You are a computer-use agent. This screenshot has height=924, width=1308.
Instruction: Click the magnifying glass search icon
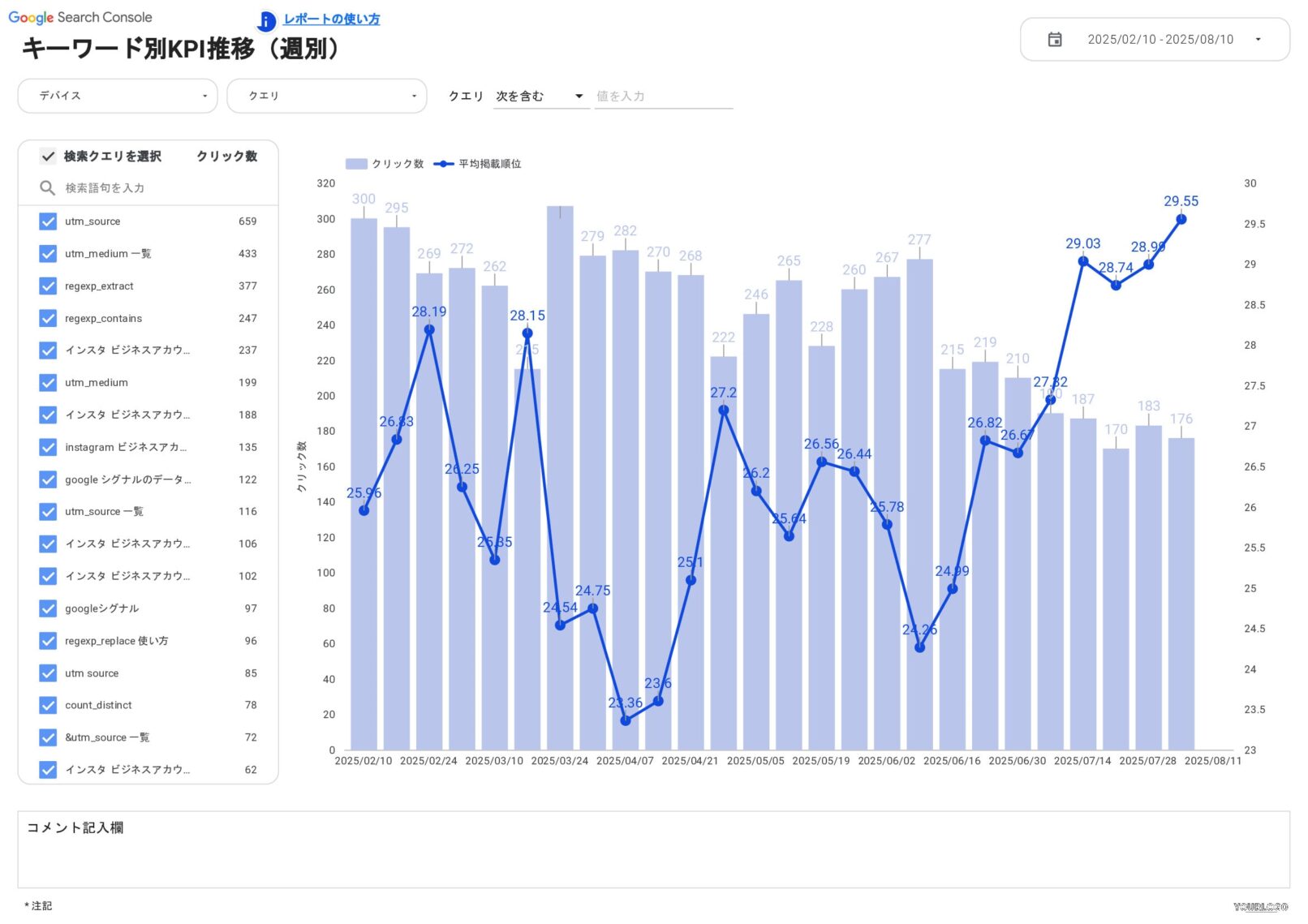(x=47, y=188)
